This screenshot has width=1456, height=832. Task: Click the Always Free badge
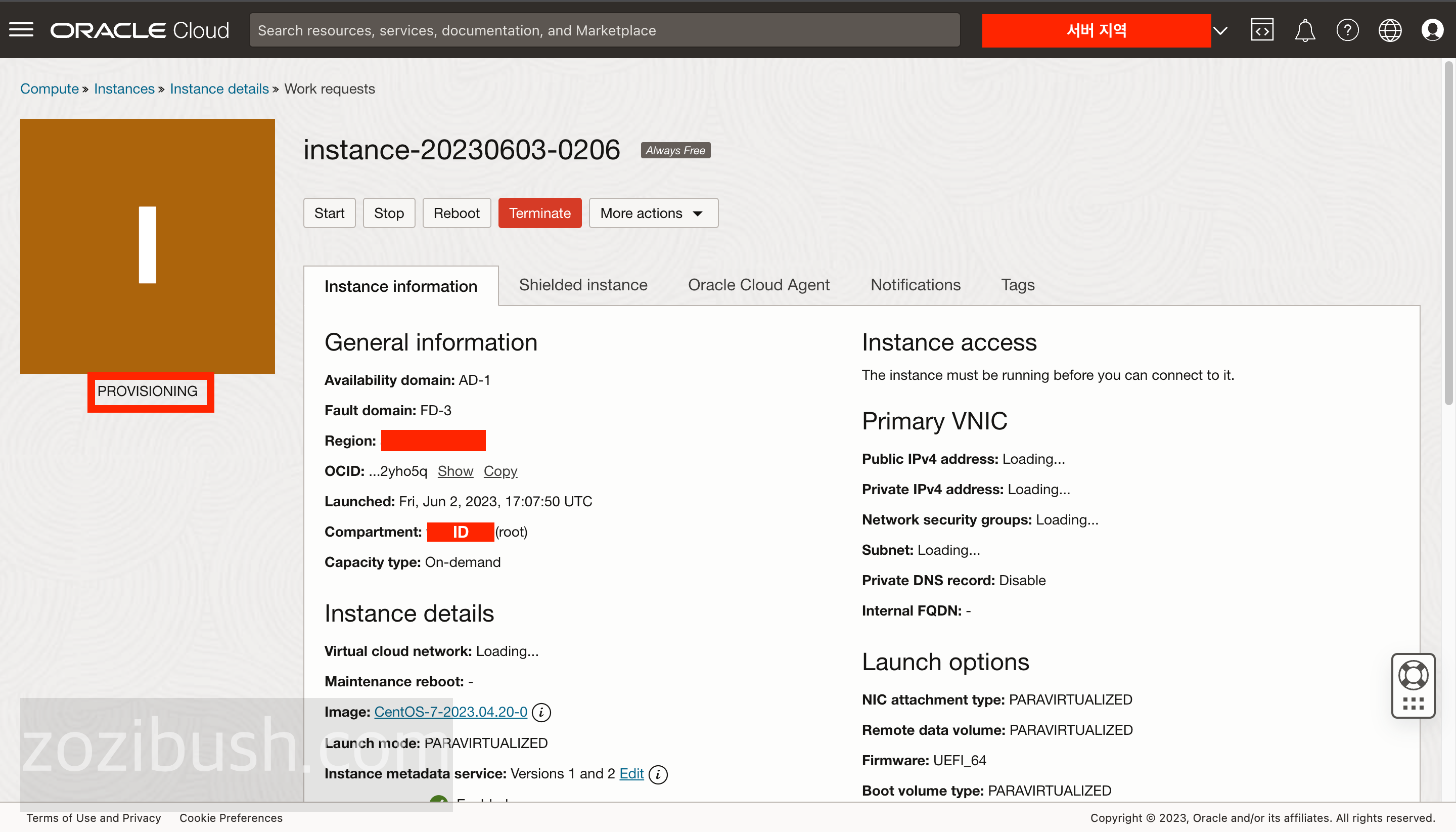(x=675, y=150)
